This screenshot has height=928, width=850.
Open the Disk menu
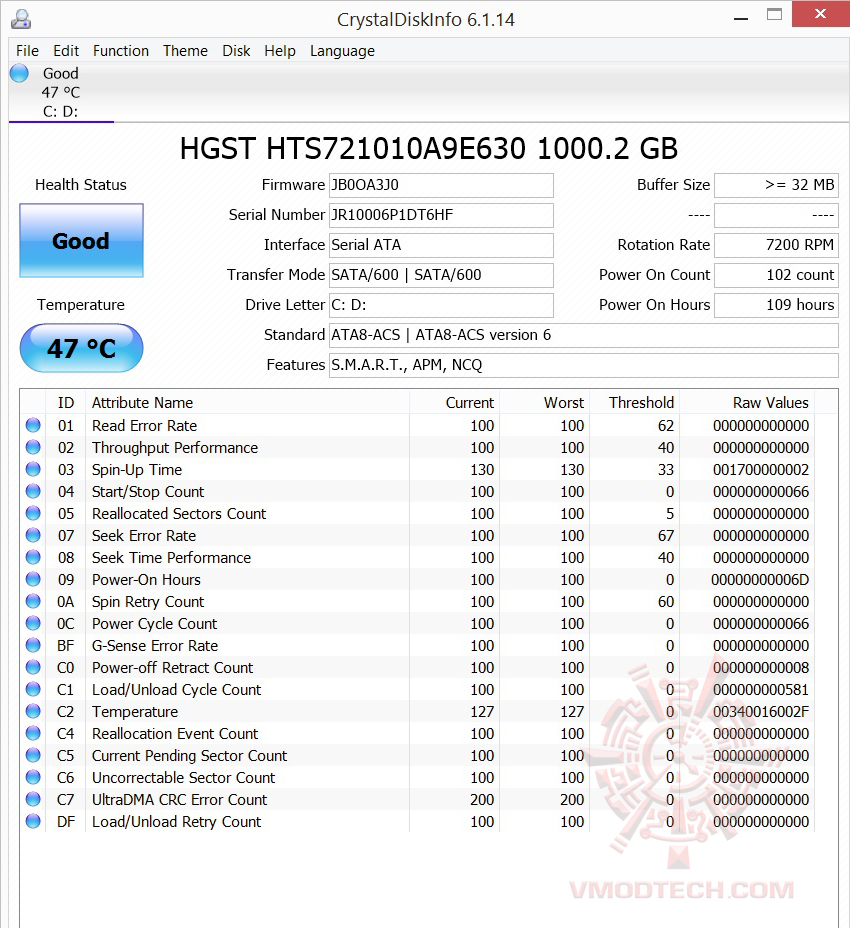[x=236, y=51]
